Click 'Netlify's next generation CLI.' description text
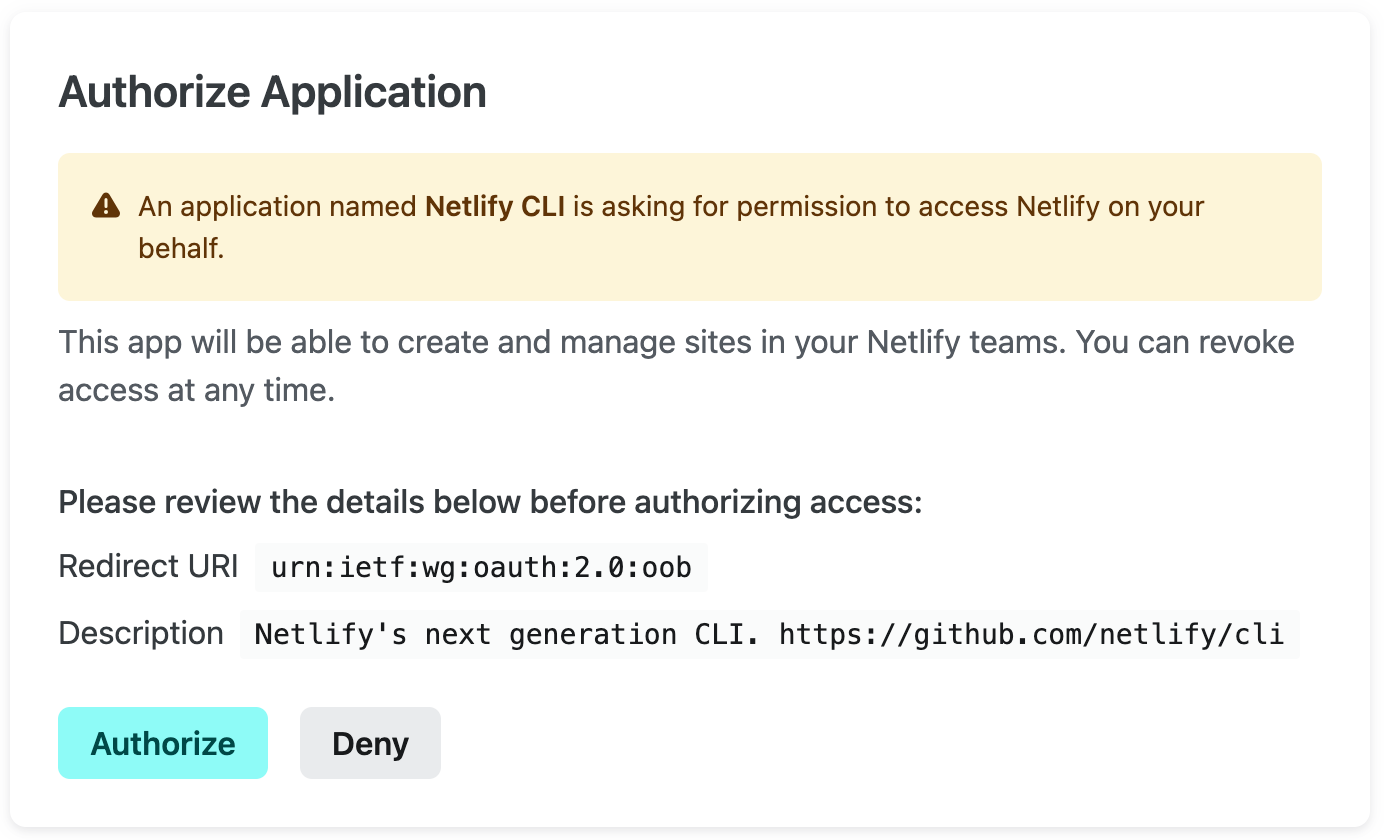This screenshot has height=840, width=1384. pyautogui.click(x=508, y=634)
